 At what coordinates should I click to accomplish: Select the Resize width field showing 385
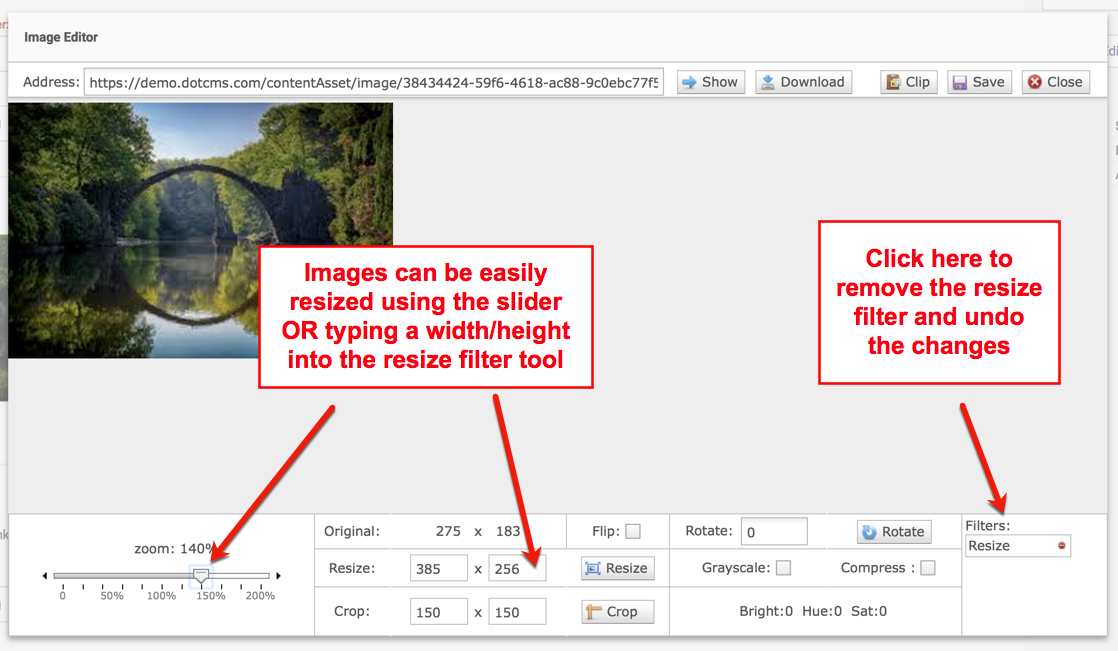point(438,568)
